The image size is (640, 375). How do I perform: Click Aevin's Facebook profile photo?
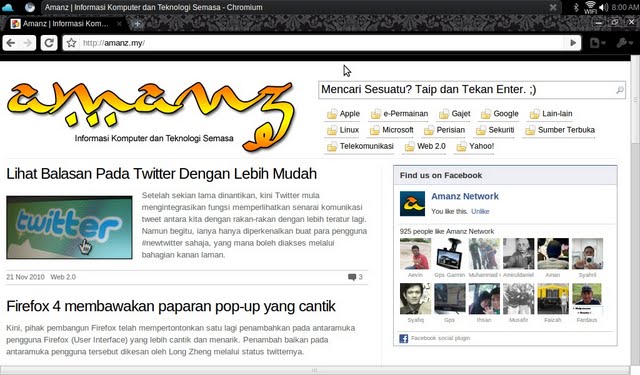(x=415, y=254)
